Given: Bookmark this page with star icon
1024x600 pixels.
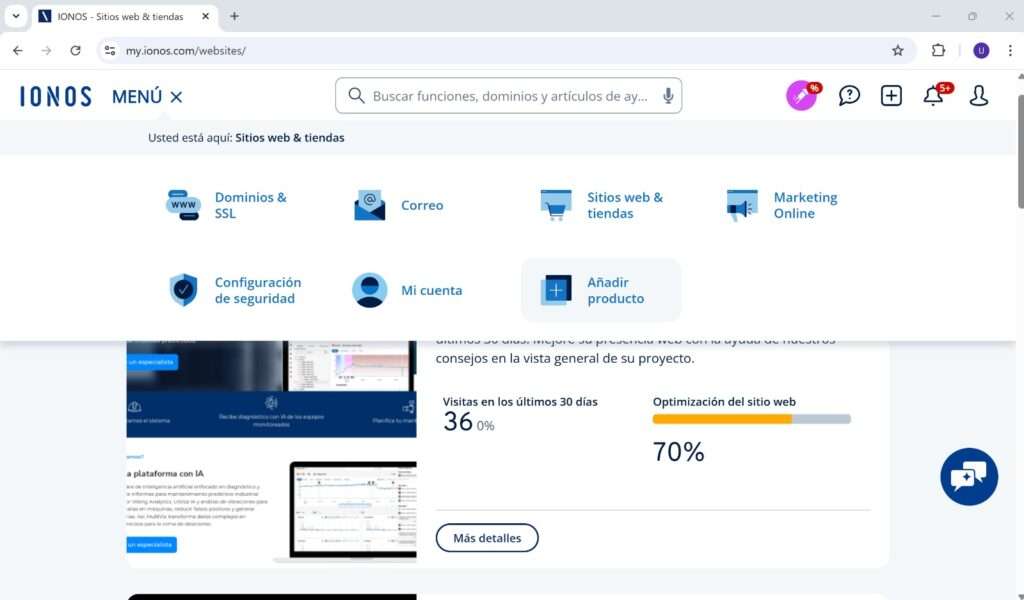Looking at the screenshot, I should point(898,50).
